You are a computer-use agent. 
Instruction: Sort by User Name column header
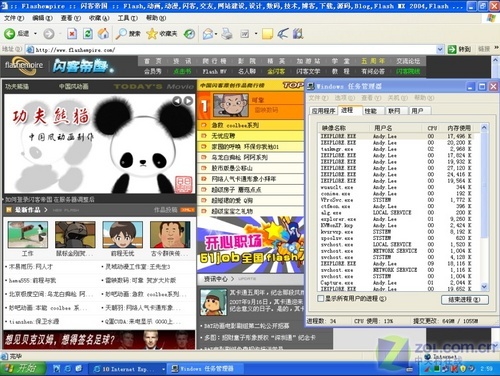coord(396,128)
